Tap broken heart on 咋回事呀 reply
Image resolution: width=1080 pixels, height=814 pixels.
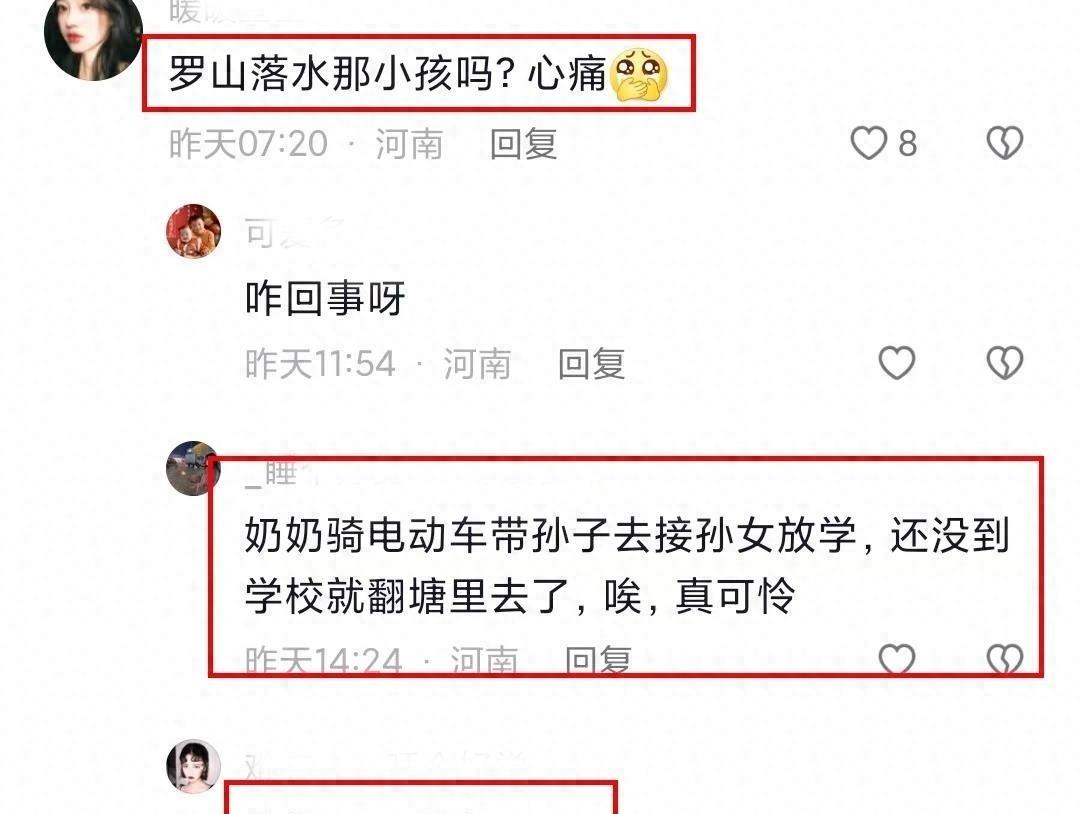[x=1005, y=363]
